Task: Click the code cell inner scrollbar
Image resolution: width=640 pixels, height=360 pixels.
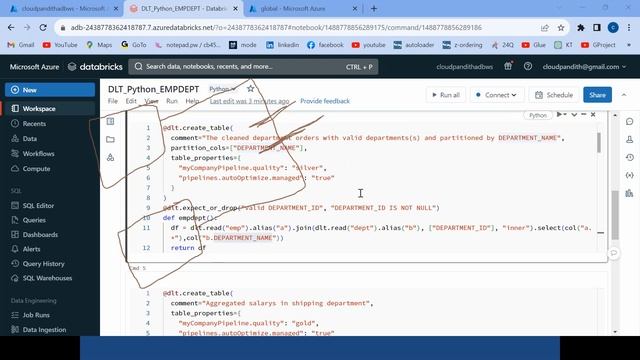Action: [599, 142]
